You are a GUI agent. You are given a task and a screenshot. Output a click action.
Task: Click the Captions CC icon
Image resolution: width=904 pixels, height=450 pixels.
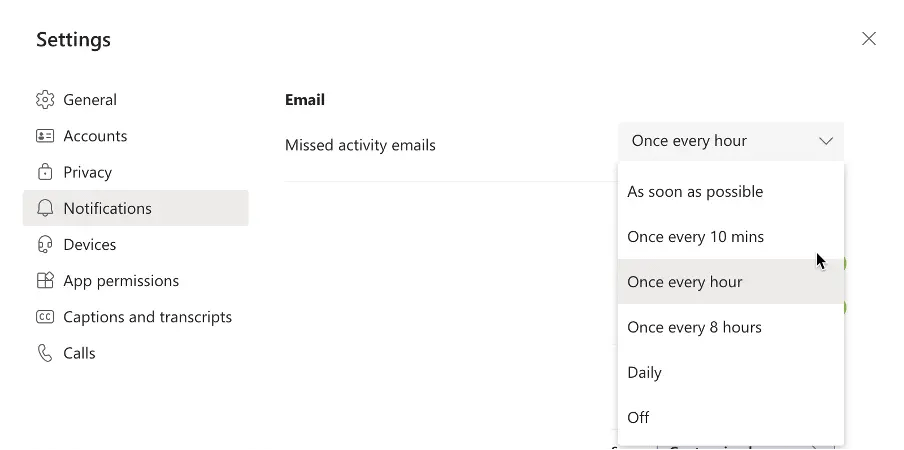[44, 317]
